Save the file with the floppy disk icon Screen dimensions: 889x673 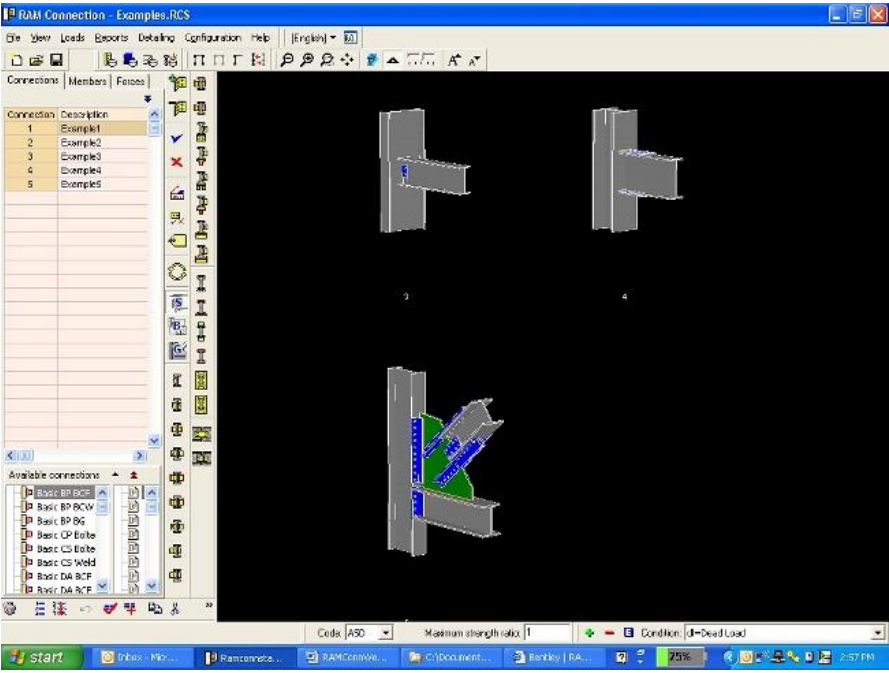(x=56, y=60)
